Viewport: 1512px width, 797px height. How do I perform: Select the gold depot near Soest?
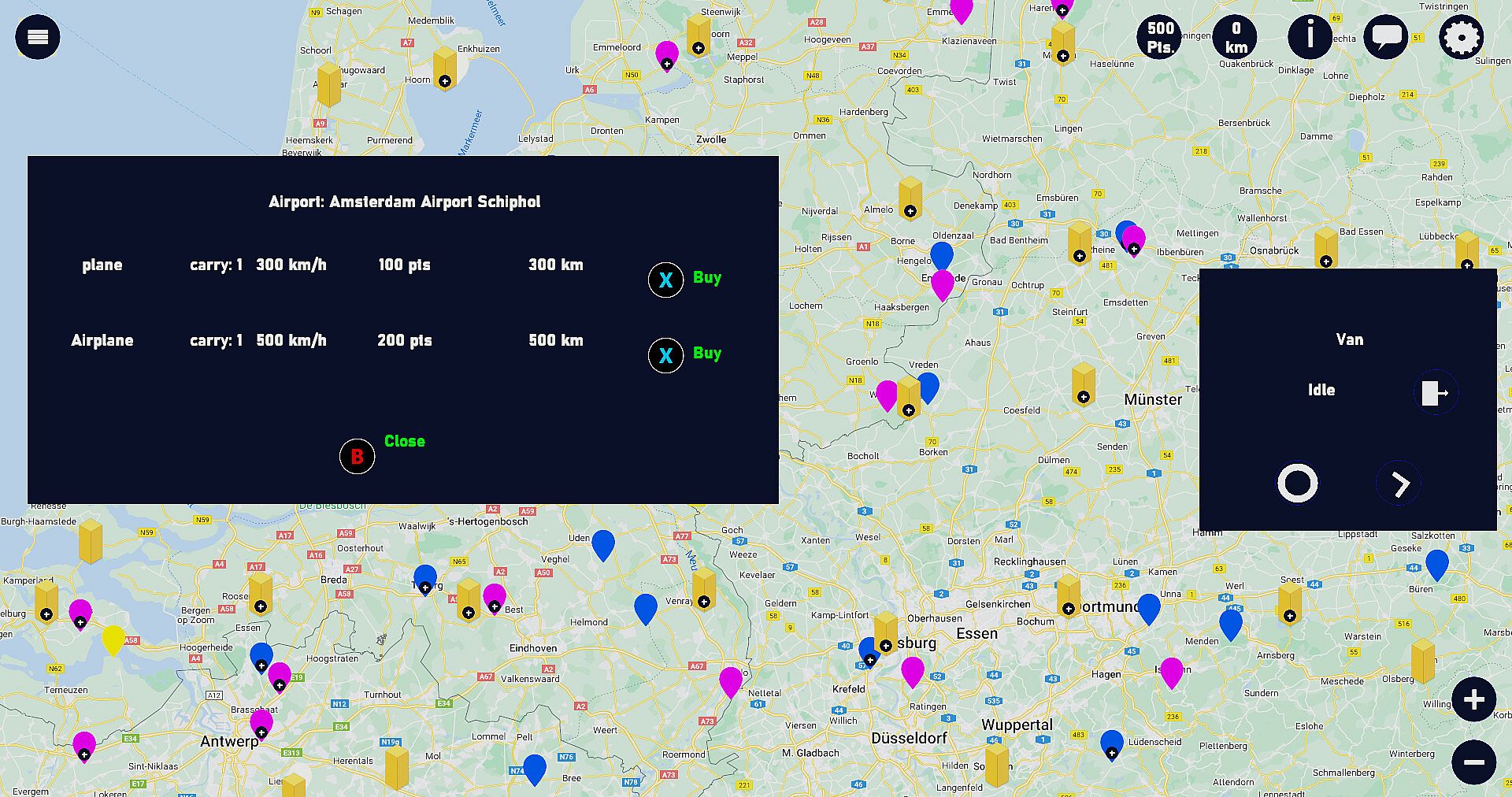pyautogui.click(x=1290, y=602)
